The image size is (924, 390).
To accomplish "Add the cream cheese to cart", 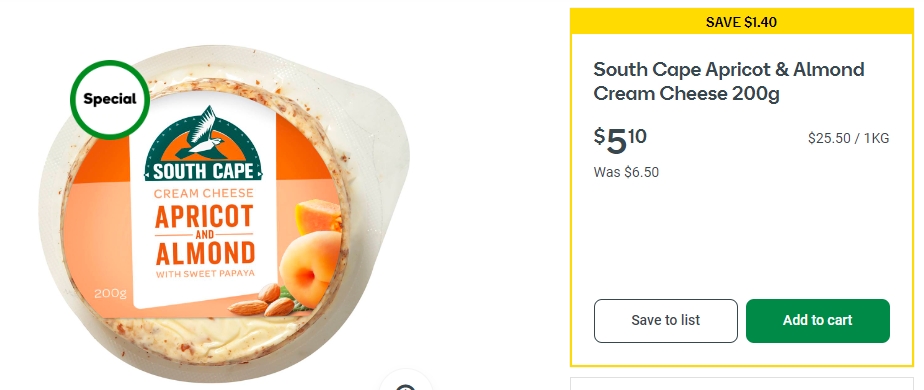I will (x=817, y=320).
